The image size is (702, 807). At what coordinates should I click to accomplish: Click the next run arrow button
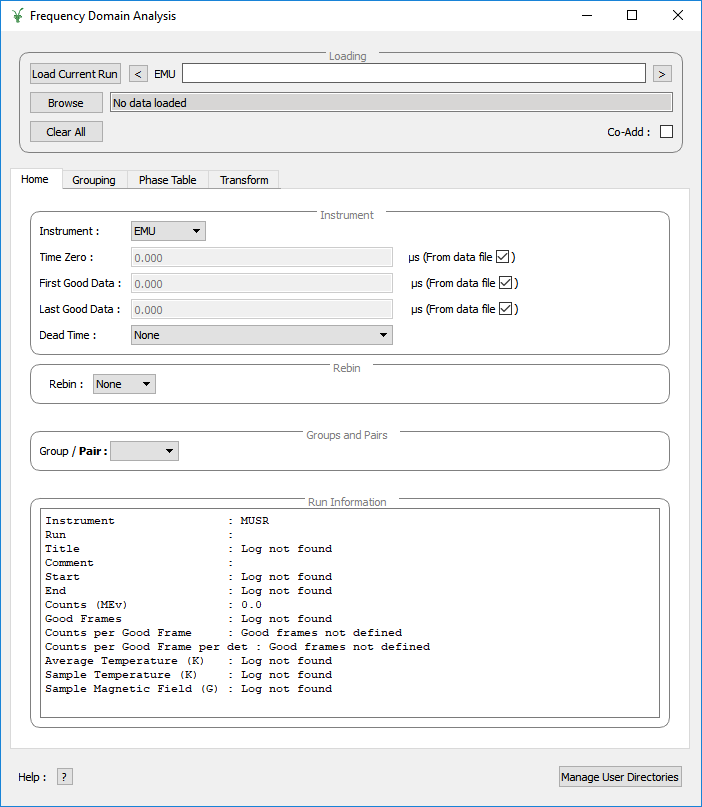[662, 74]
